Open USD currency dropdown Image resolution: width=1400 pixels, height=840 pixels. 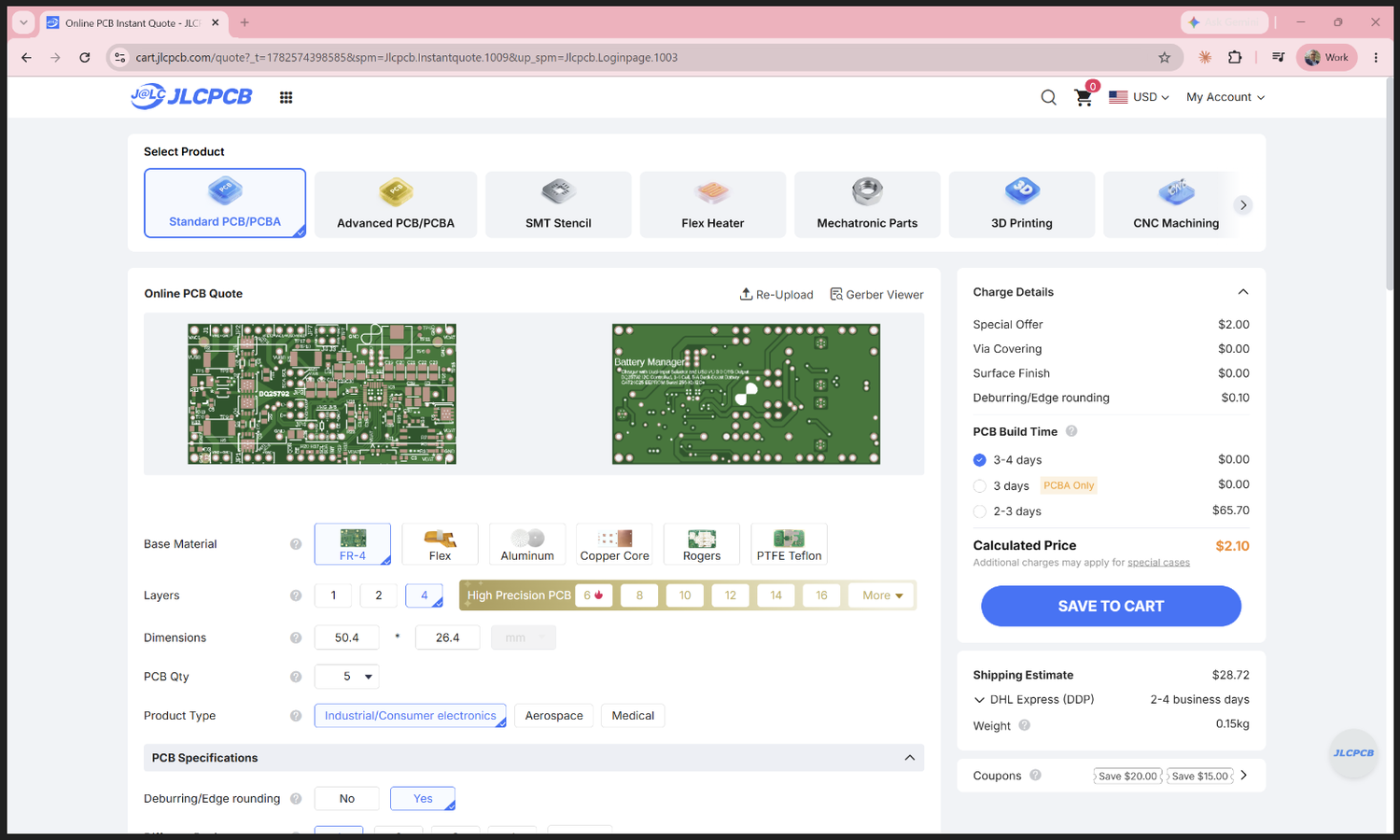click(1151, 97)
